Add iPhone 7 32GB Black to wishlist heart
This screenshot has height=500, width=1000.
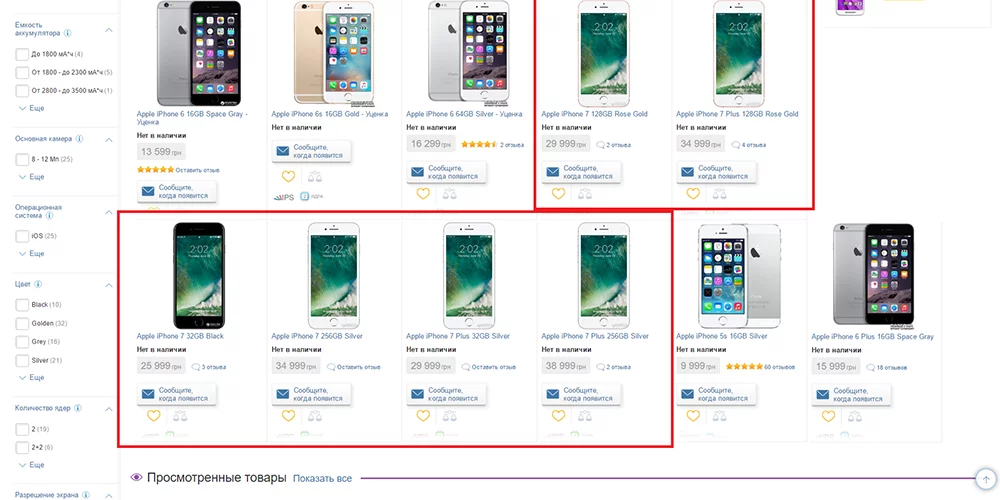click(153, 416)
